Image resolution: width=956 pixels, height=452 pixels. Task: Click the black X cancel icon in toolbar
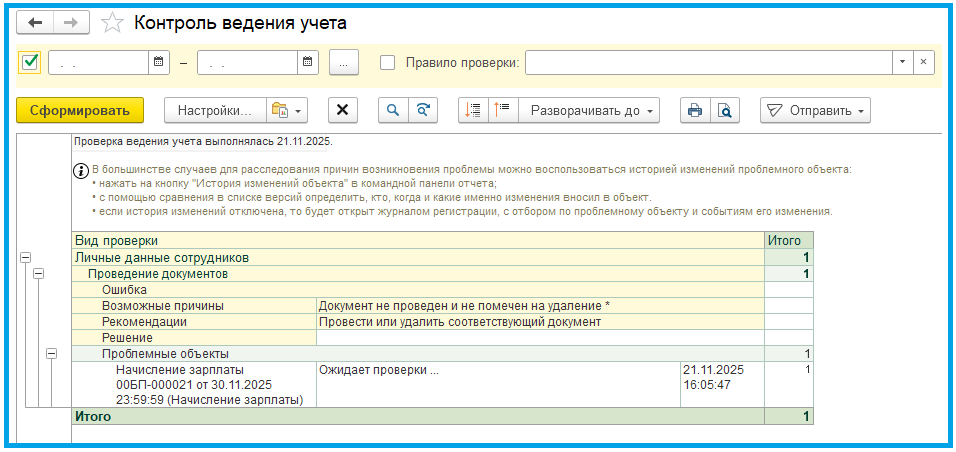(343, 110)
